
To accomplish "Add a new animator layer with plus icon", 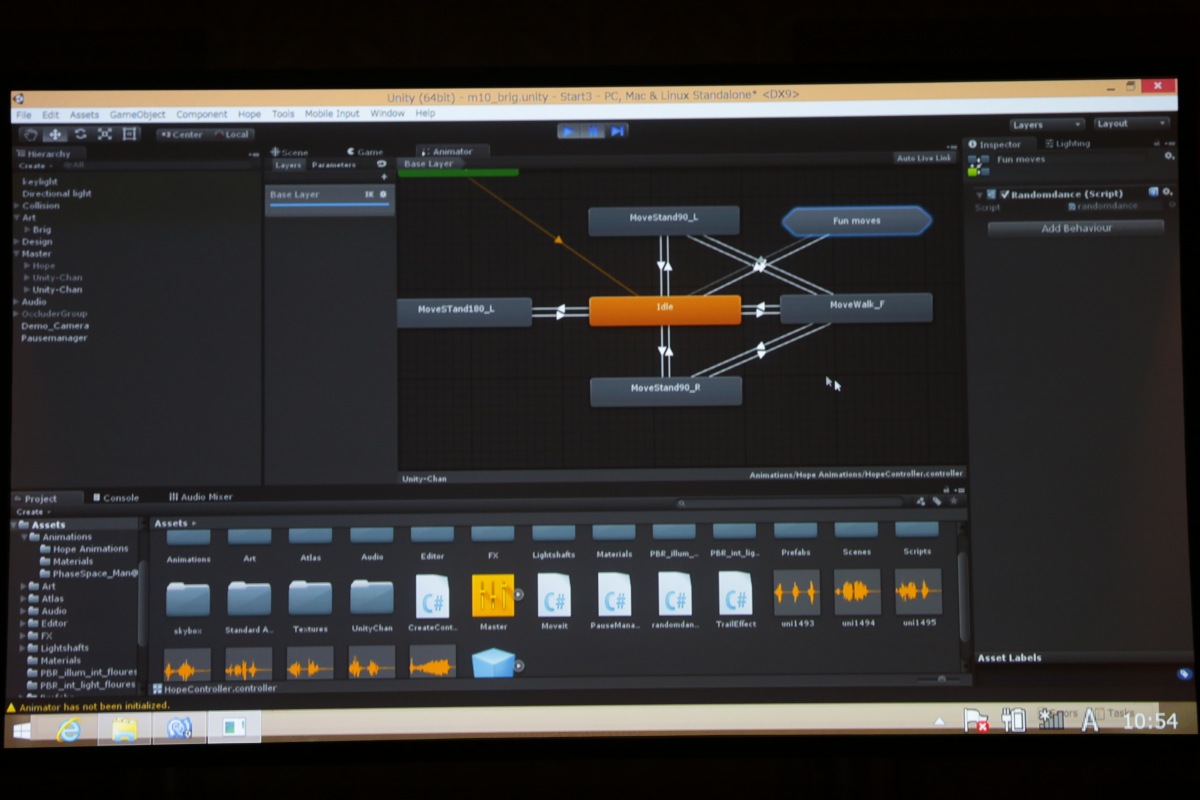I will coord(383,177).
